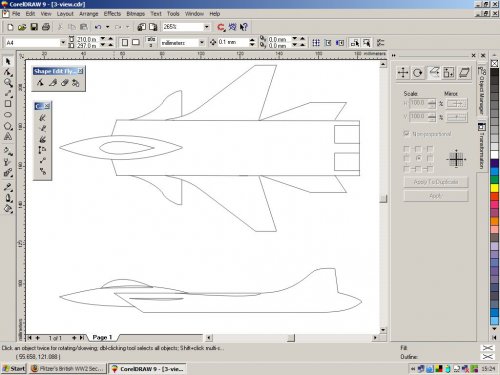
Task: Select the Shape tool in the toolbox
Action: 8,72
